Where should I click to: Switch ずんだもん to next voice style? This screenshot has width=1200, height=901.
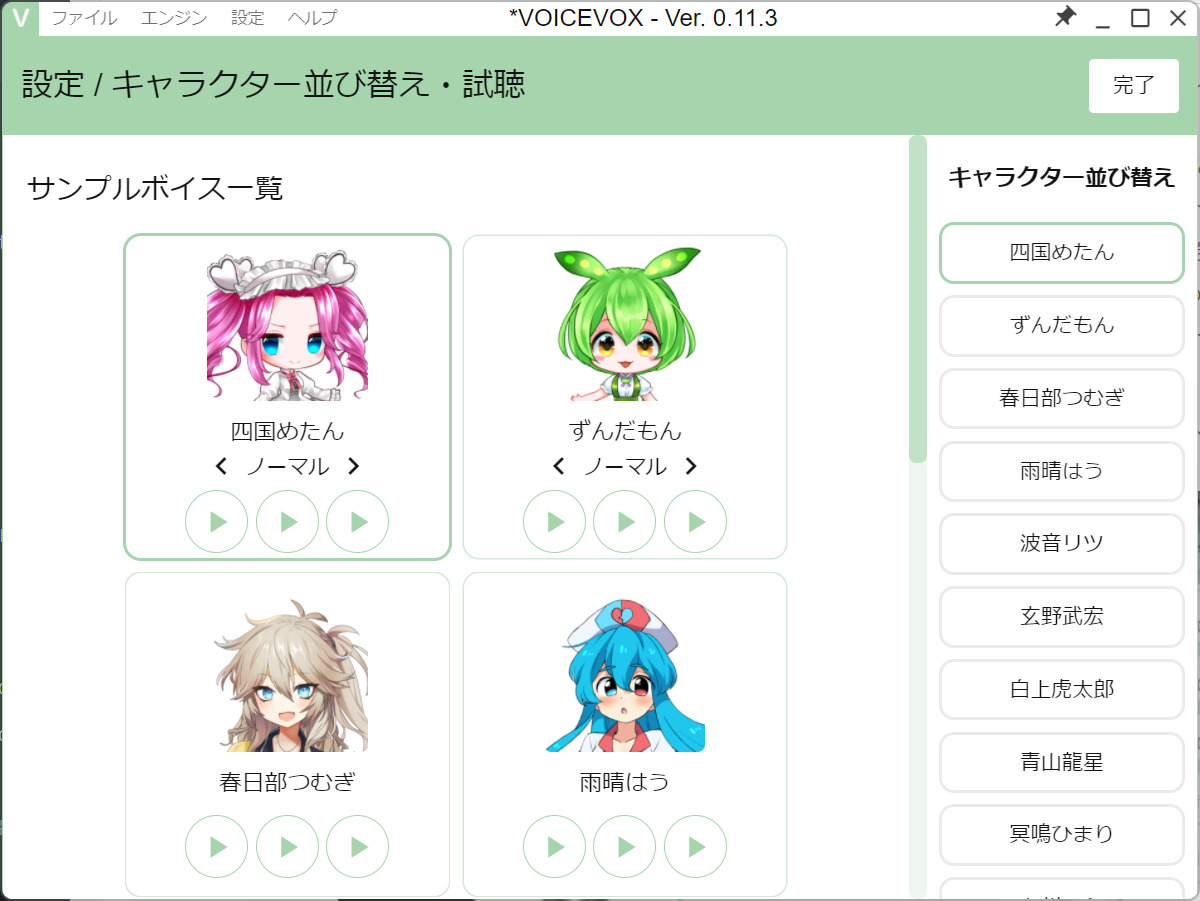[x=691, y=466]
